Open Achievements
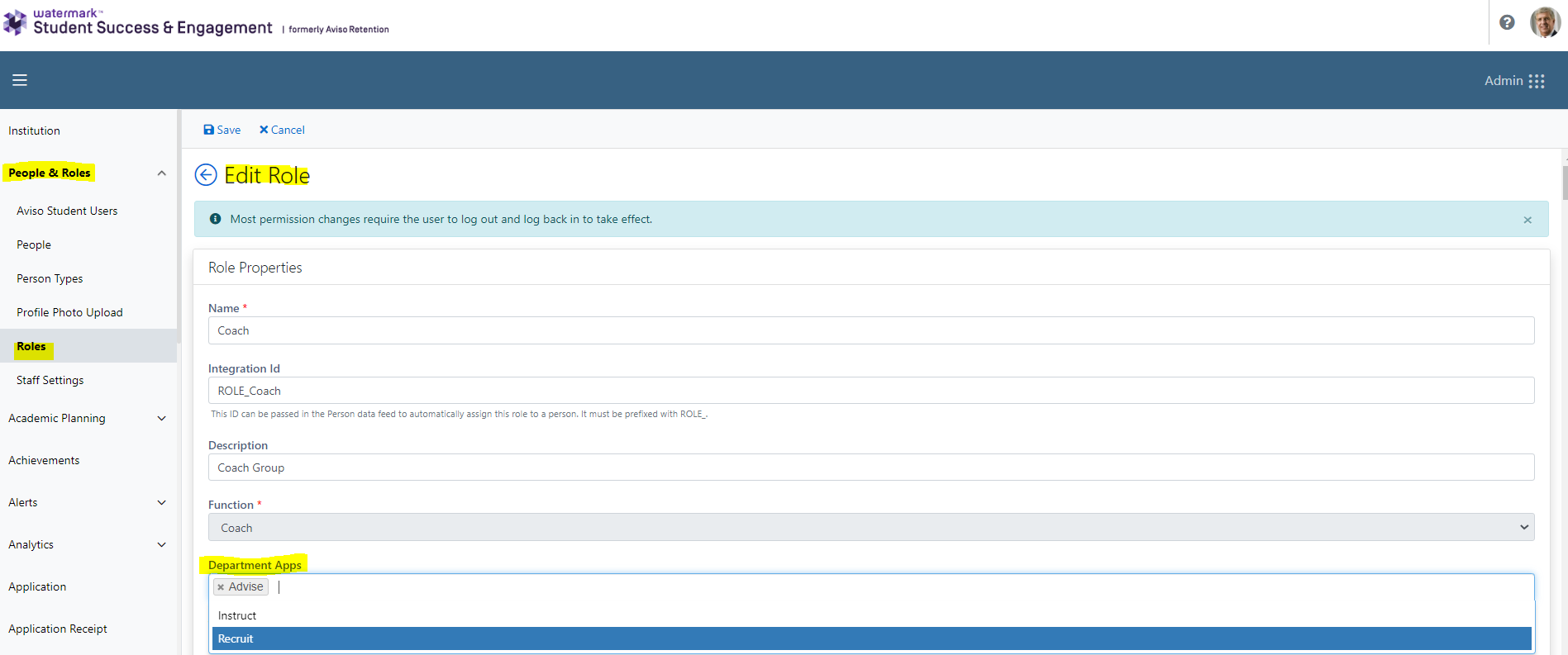 [x=44, y=460]
